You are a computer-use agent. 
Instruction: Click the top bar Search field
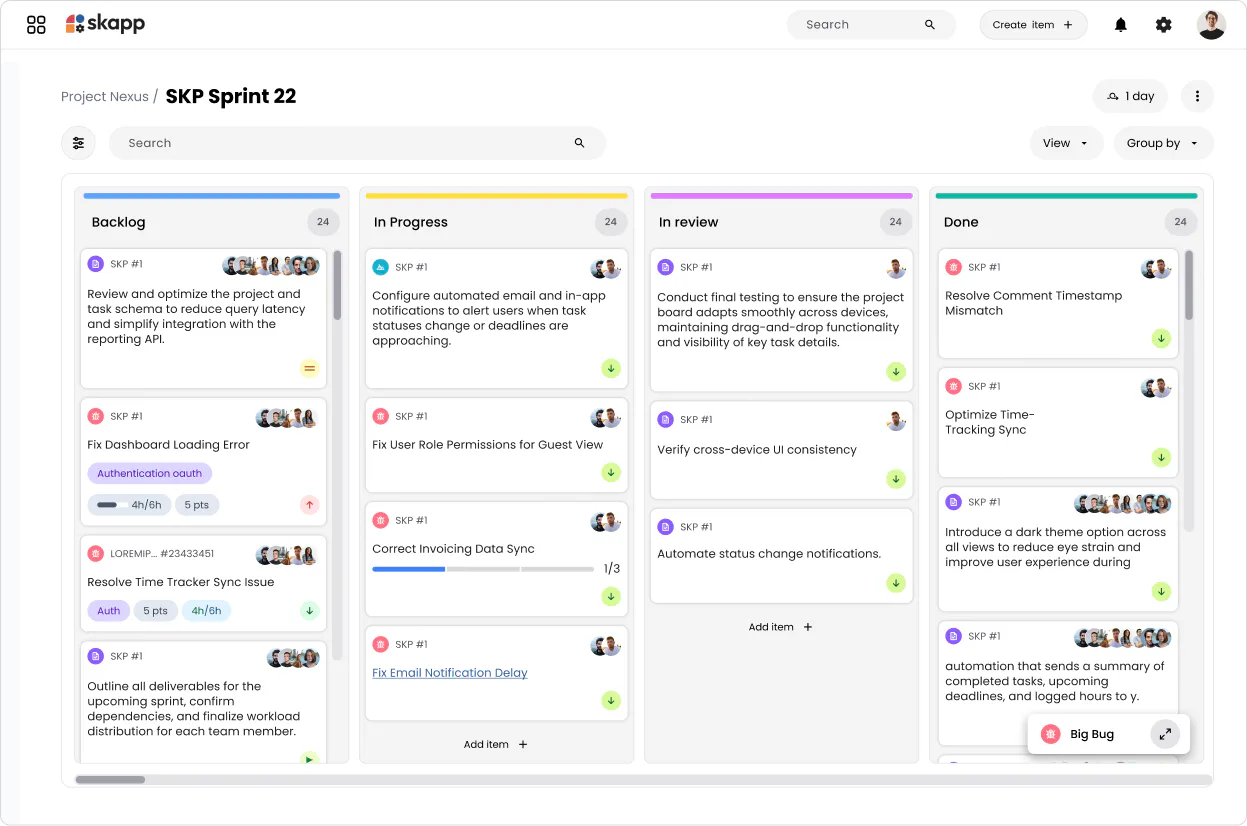click(x=871, y=25)
